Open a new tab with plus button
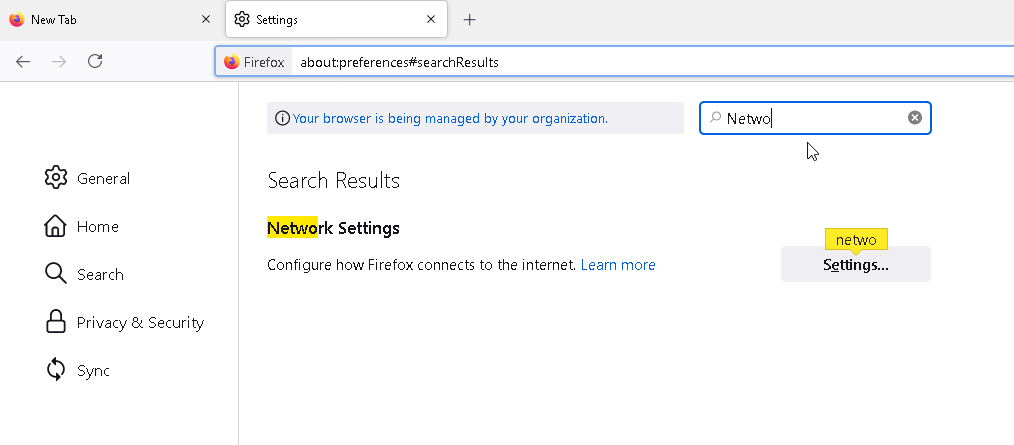1014x445 pixels. point(469,20)
